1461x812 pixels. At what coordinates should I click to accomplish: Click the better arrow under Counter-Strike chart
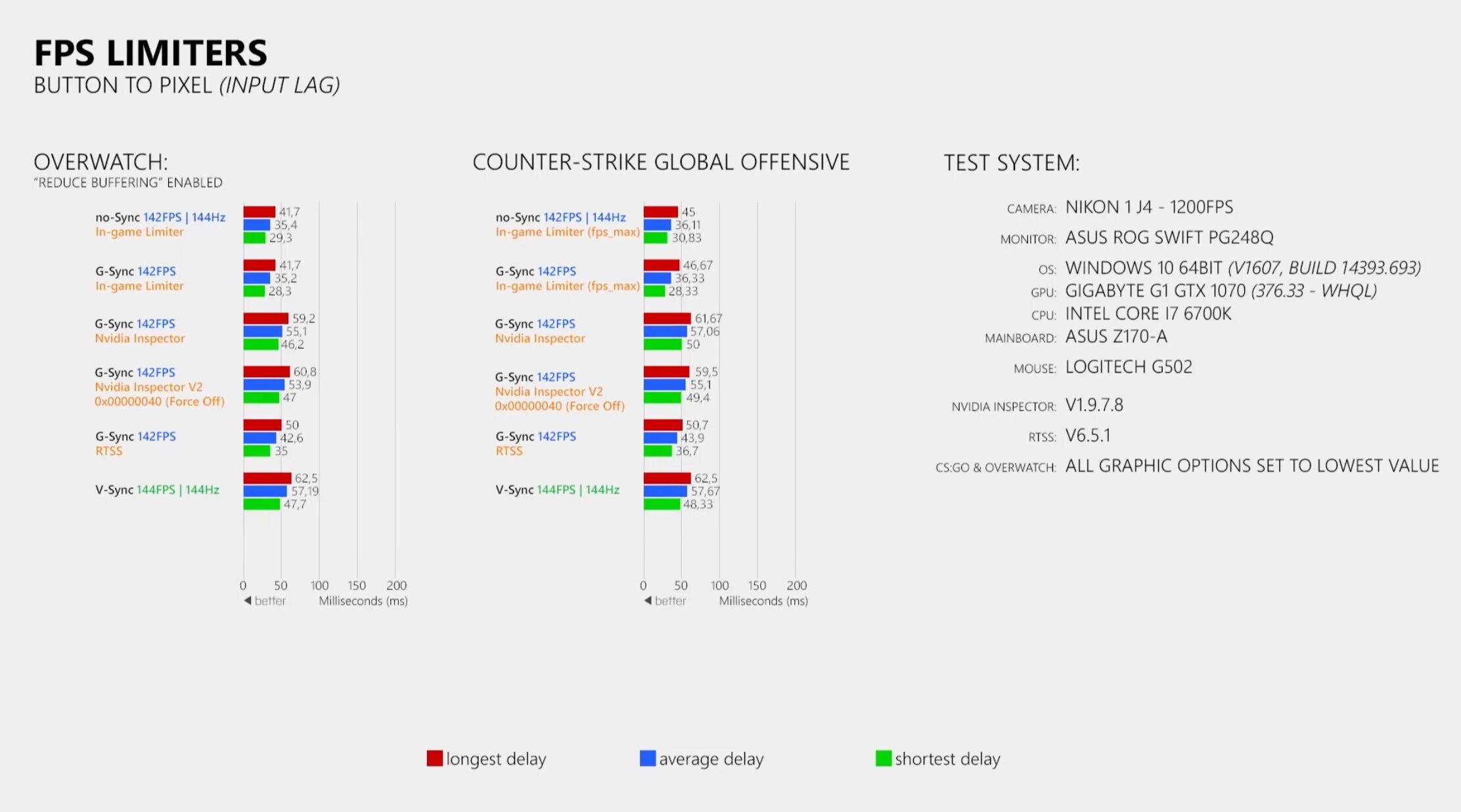(648, 600)
